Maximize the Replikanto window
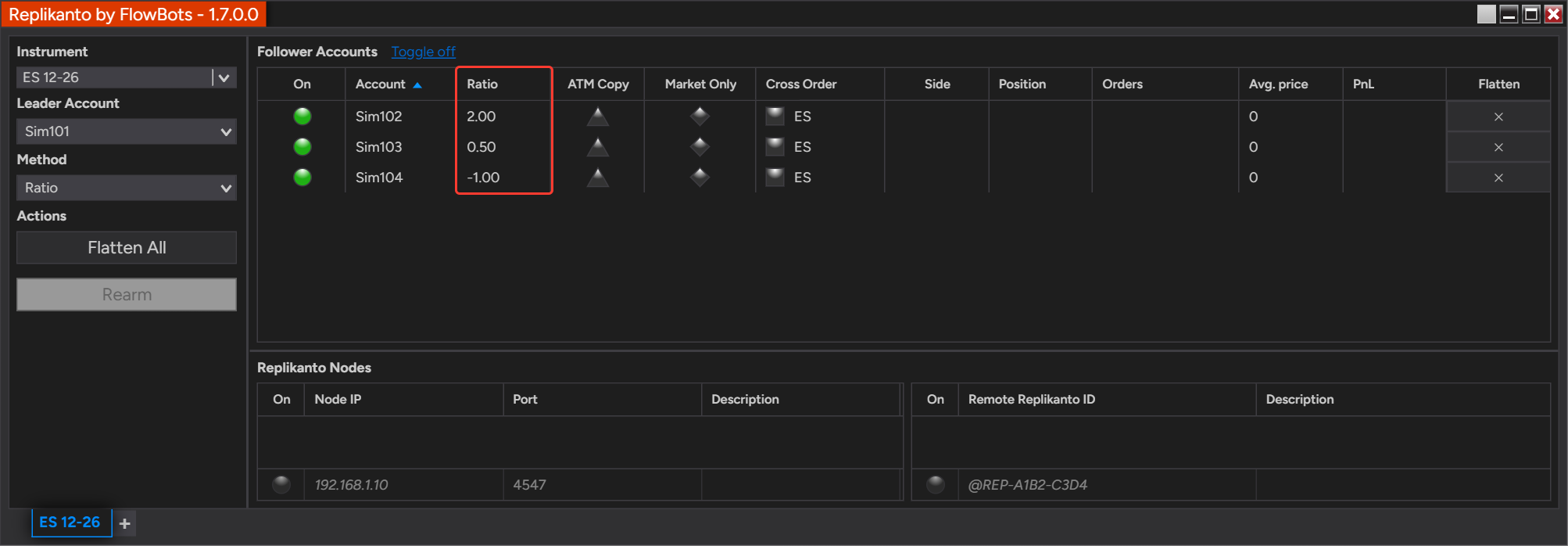The image size is (1568, 546). (x=1531, y=14)
